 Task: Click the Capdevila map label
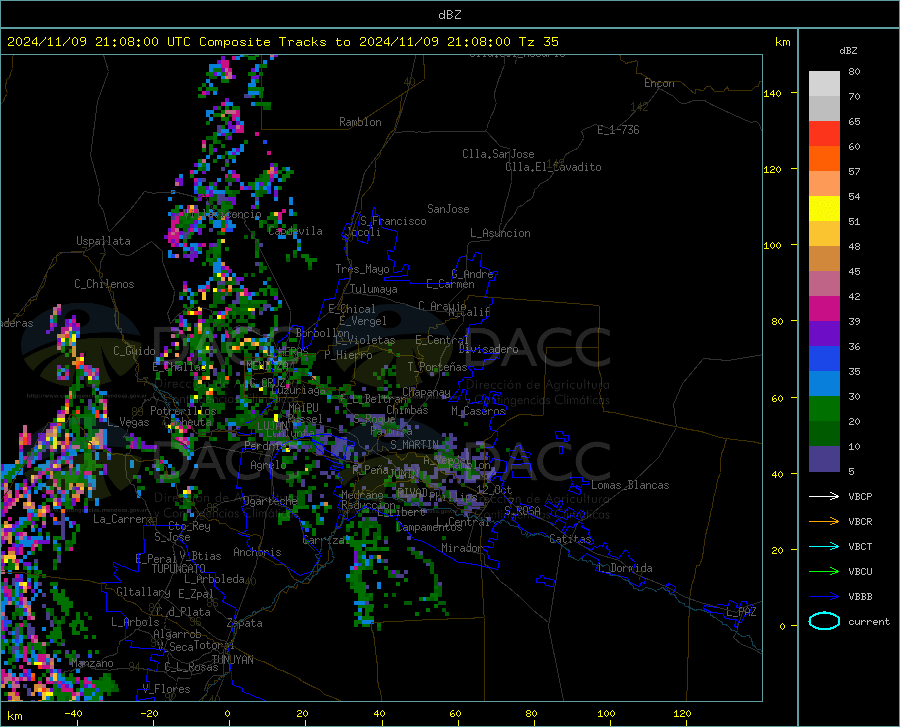click(x=295, y=231)
